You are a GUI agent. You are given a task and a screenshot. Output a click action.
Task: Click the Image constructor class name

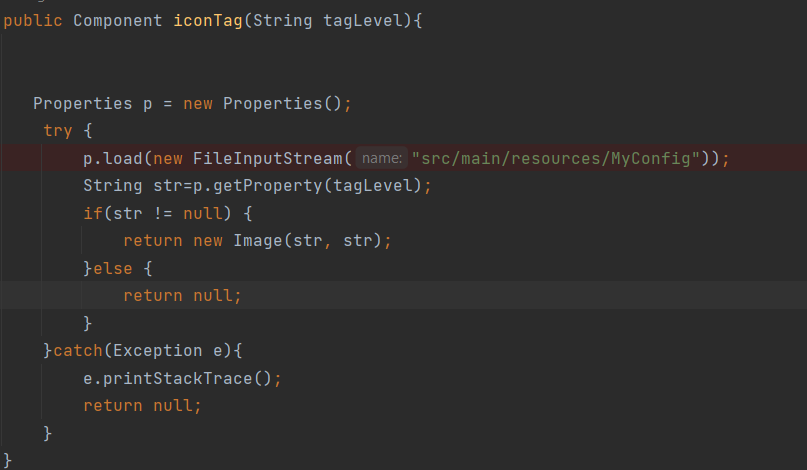pyautogui.click(x=258, y=241)
